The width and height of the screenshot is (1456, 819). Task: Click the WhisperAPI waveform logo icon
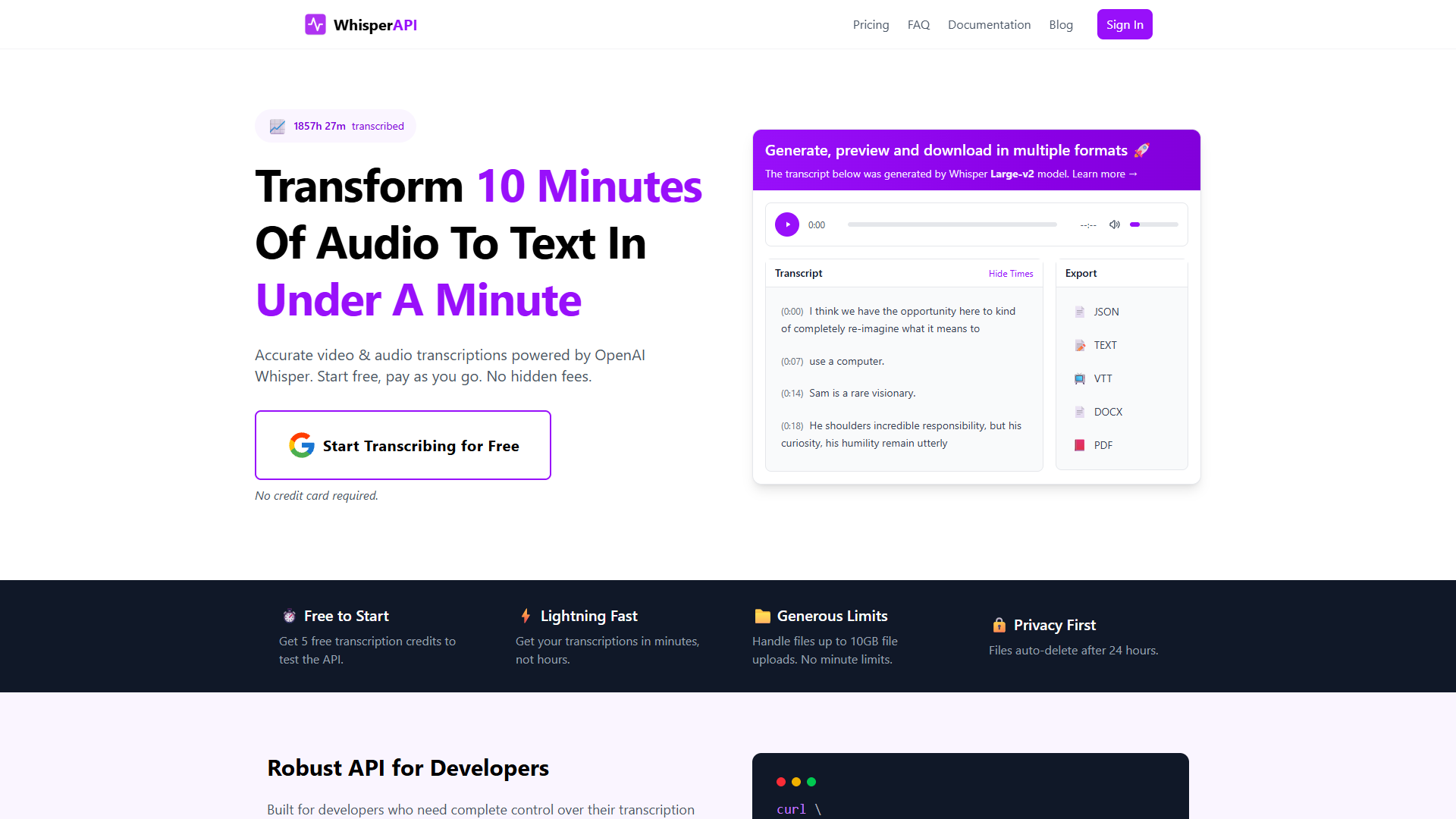[315, 24]
